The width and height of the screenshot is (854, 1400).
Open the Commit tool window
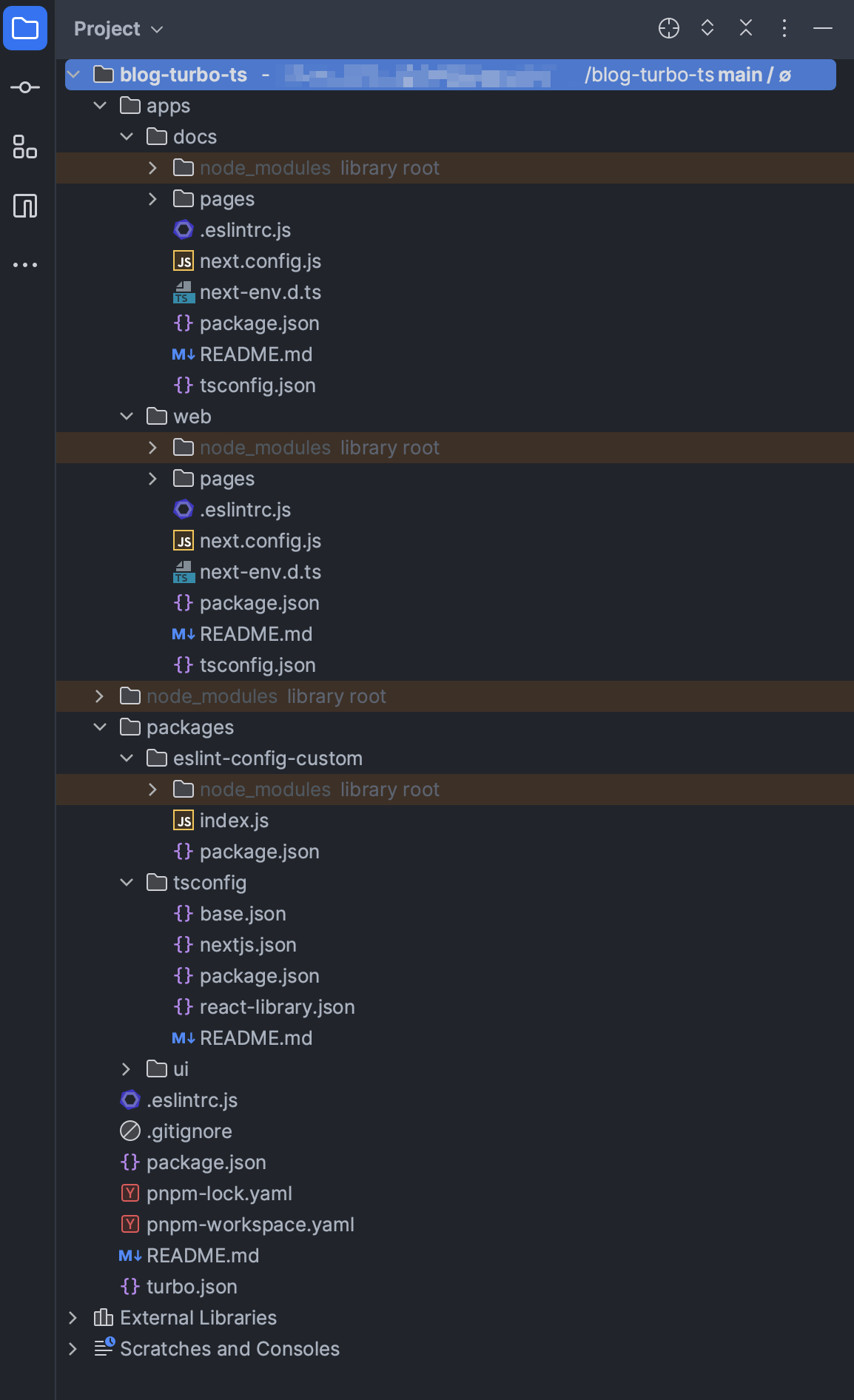click(25, 88)
